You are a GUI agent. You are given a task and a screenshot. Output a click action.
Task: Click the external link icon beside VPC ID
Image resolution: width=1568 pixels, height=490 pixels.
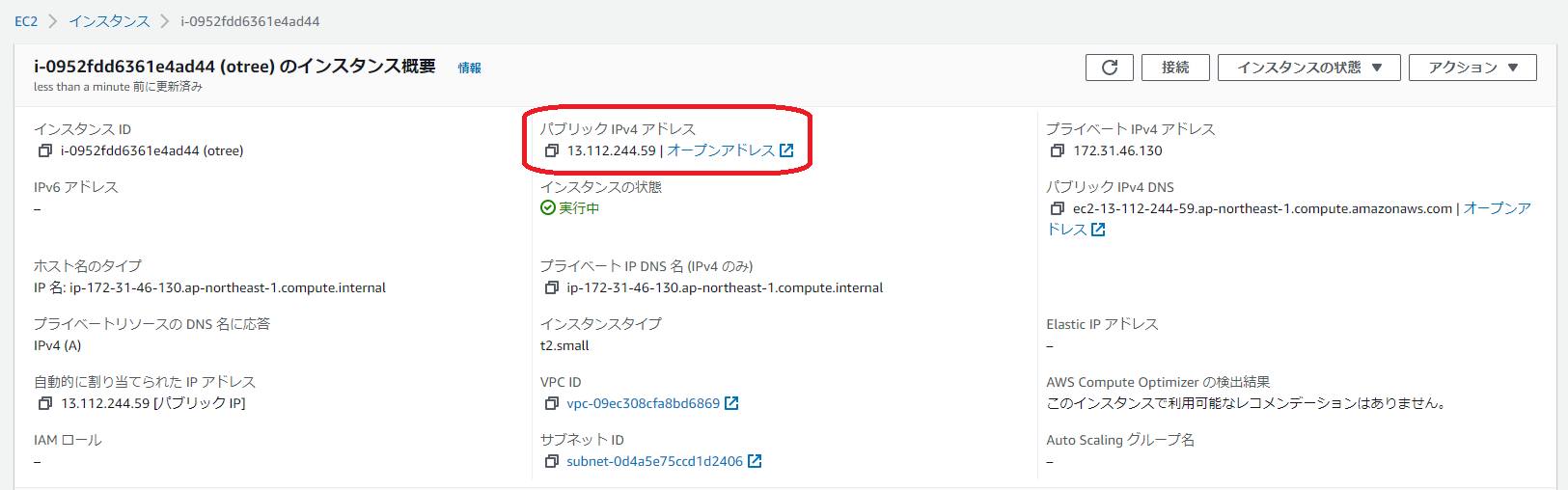[x=731, y=403]
